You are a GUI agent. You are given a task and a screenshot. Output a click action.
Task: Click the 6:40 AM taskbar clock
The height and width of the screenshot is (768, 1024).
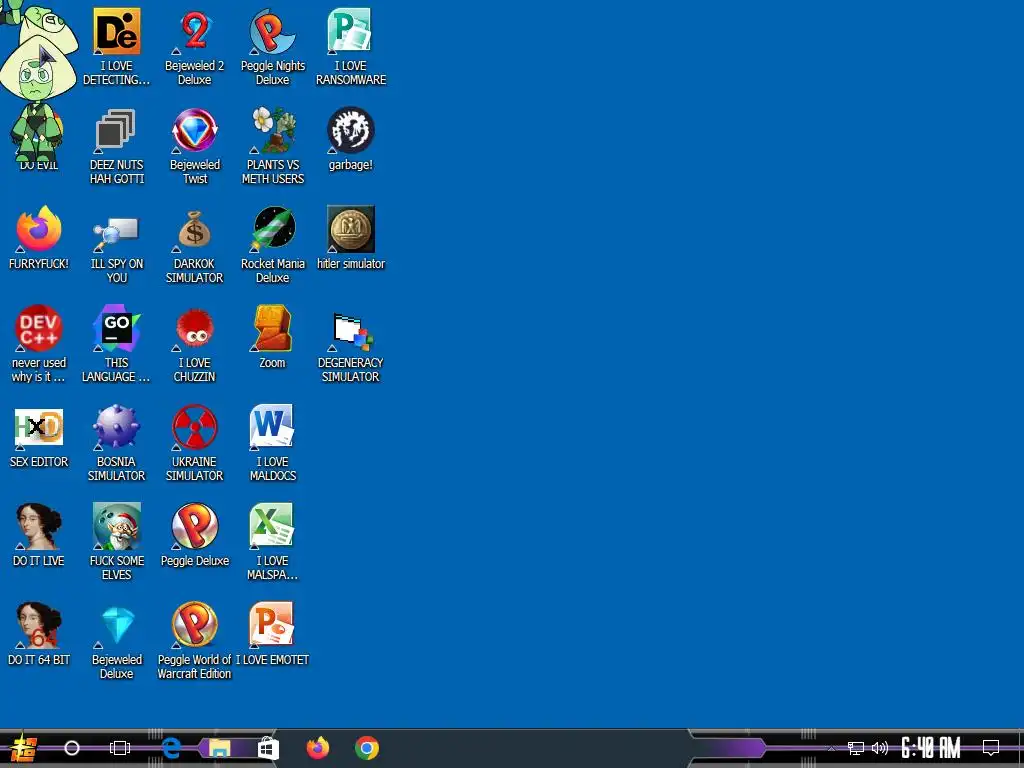click(931, 748)
